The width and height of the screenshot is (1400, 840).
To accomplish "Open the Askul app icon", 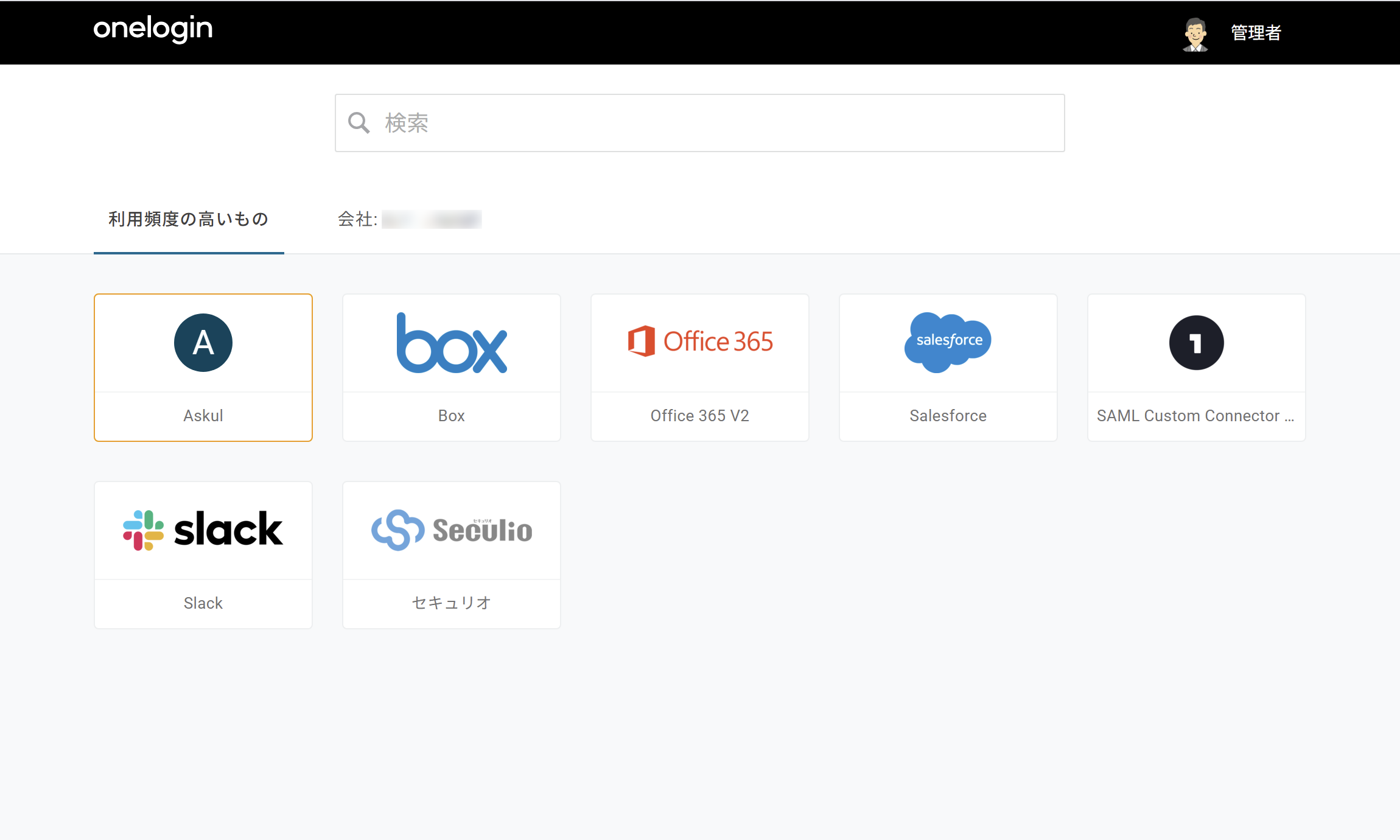I will tap(203, 343).
